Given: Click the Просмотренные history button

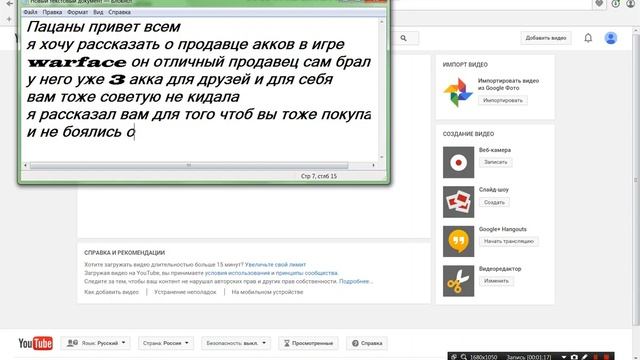Looking at the screenshot, I should [x=309, y=343].
